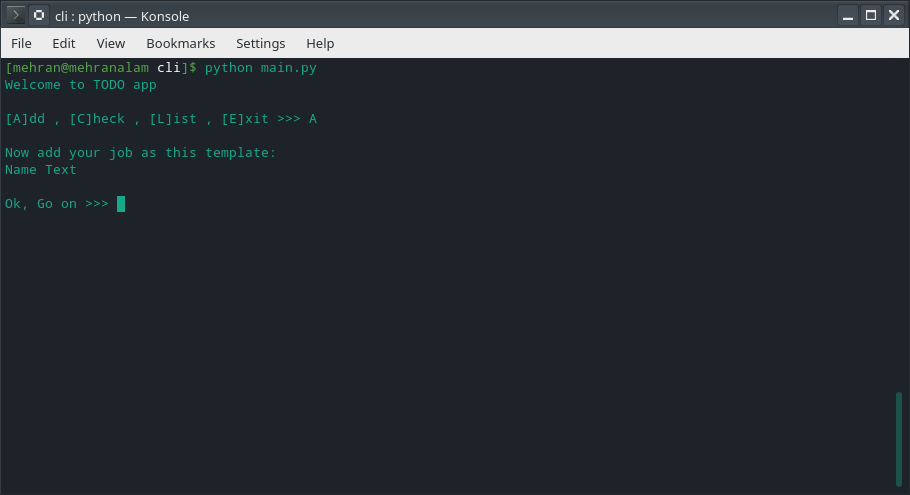Open the Settings menu
Image resolution: width=910 pixels, height=495 pixels.
(x=261, y=44)
